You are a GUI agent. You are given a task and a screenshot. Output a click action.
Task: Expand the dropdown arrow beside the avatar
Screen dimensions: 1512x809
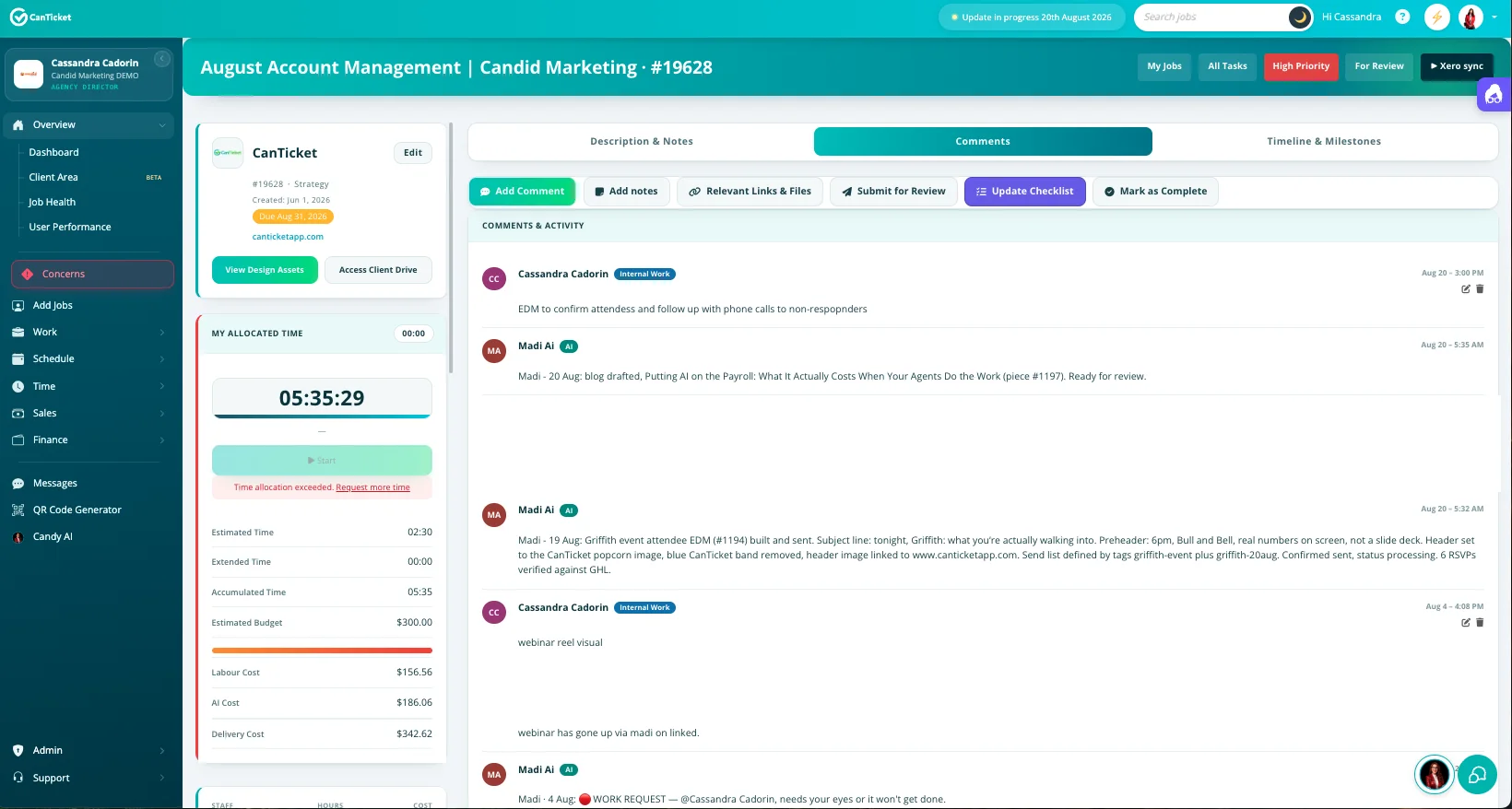[x=1494, y=17]
